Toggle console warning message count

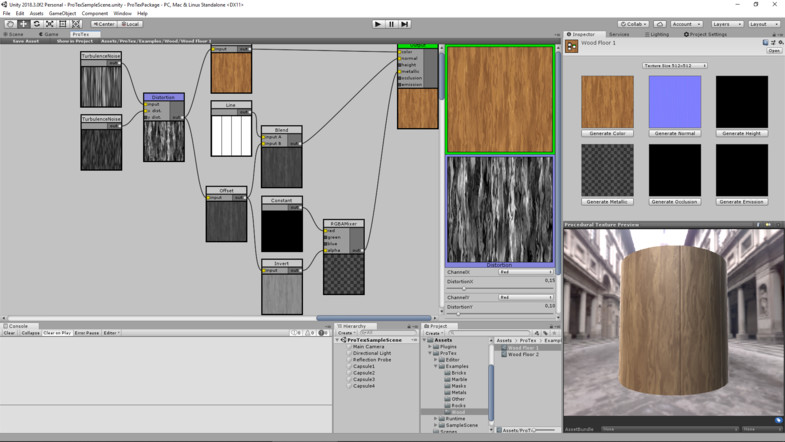(310, 332)
